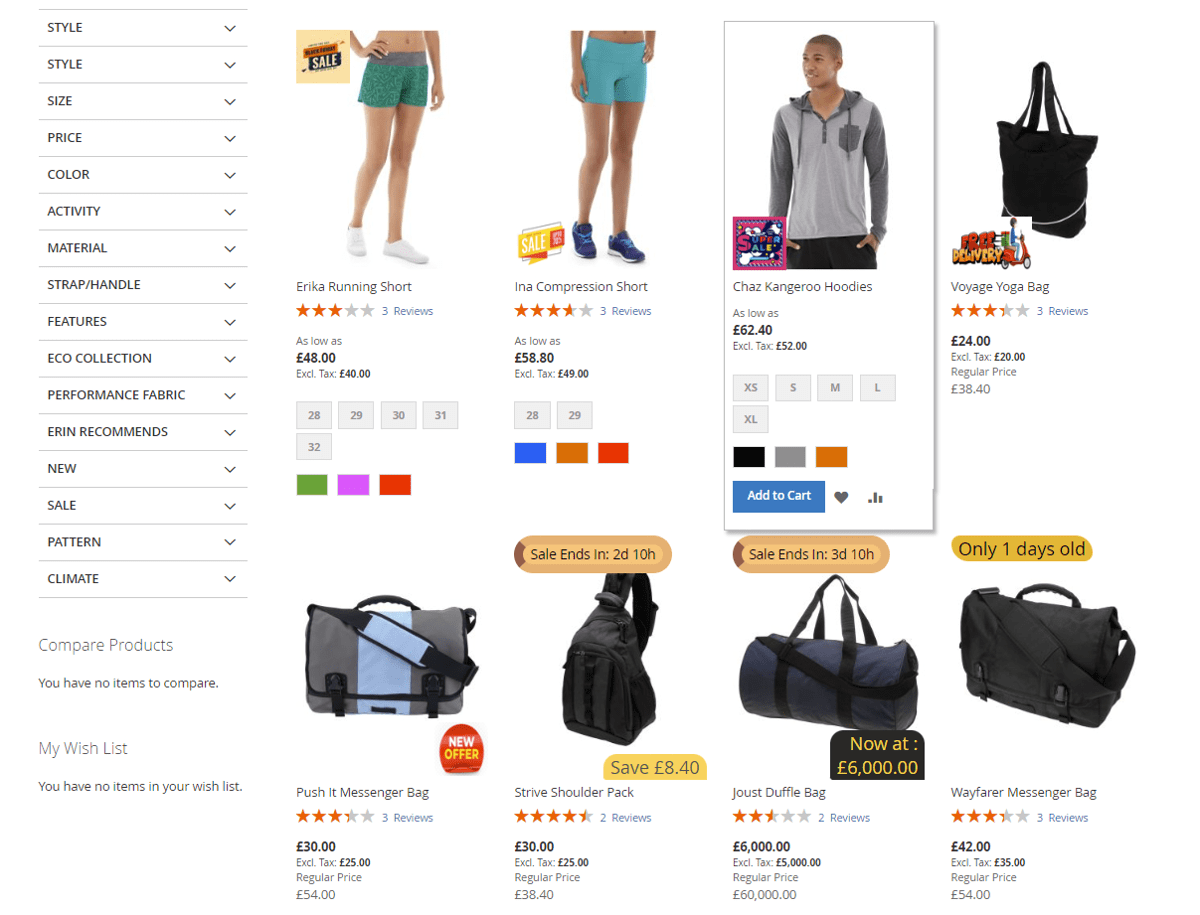Add Chaz Kangeroo Hoodies to wish list
This screenshot has height=915, width=1200.
tap(841, 497)
